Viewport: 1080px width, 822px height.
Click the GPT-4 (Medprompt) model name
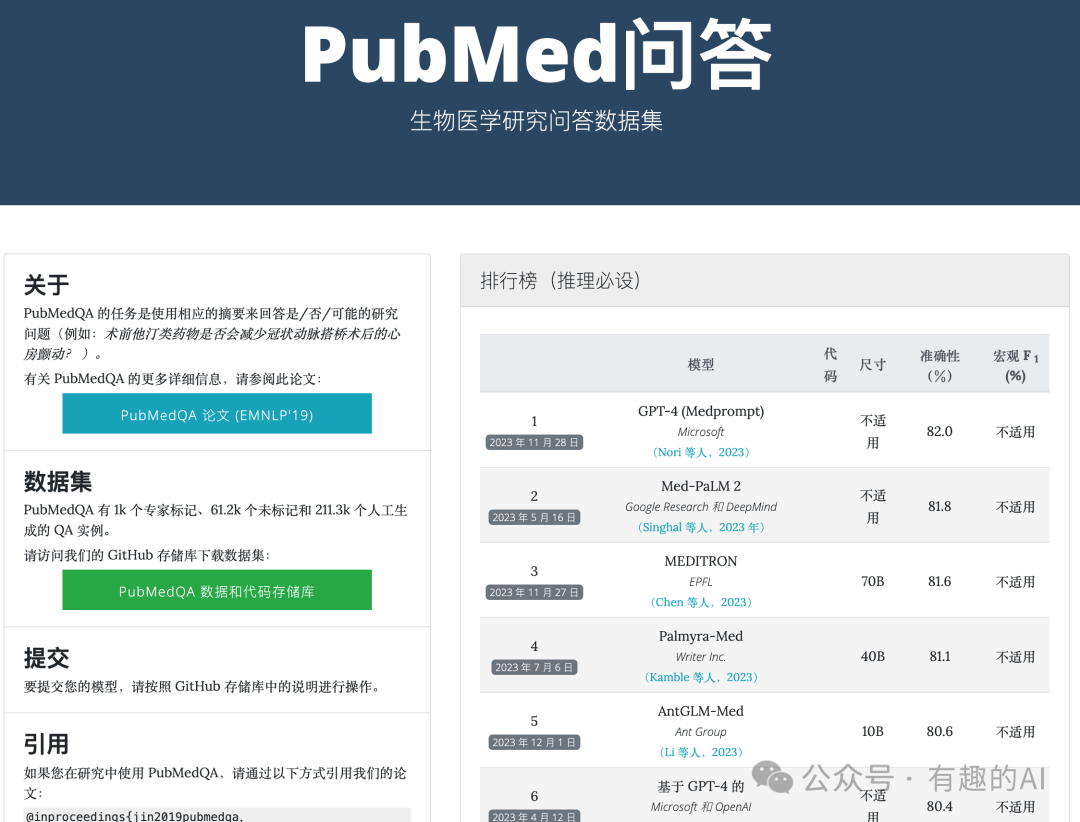coord(700,411)
